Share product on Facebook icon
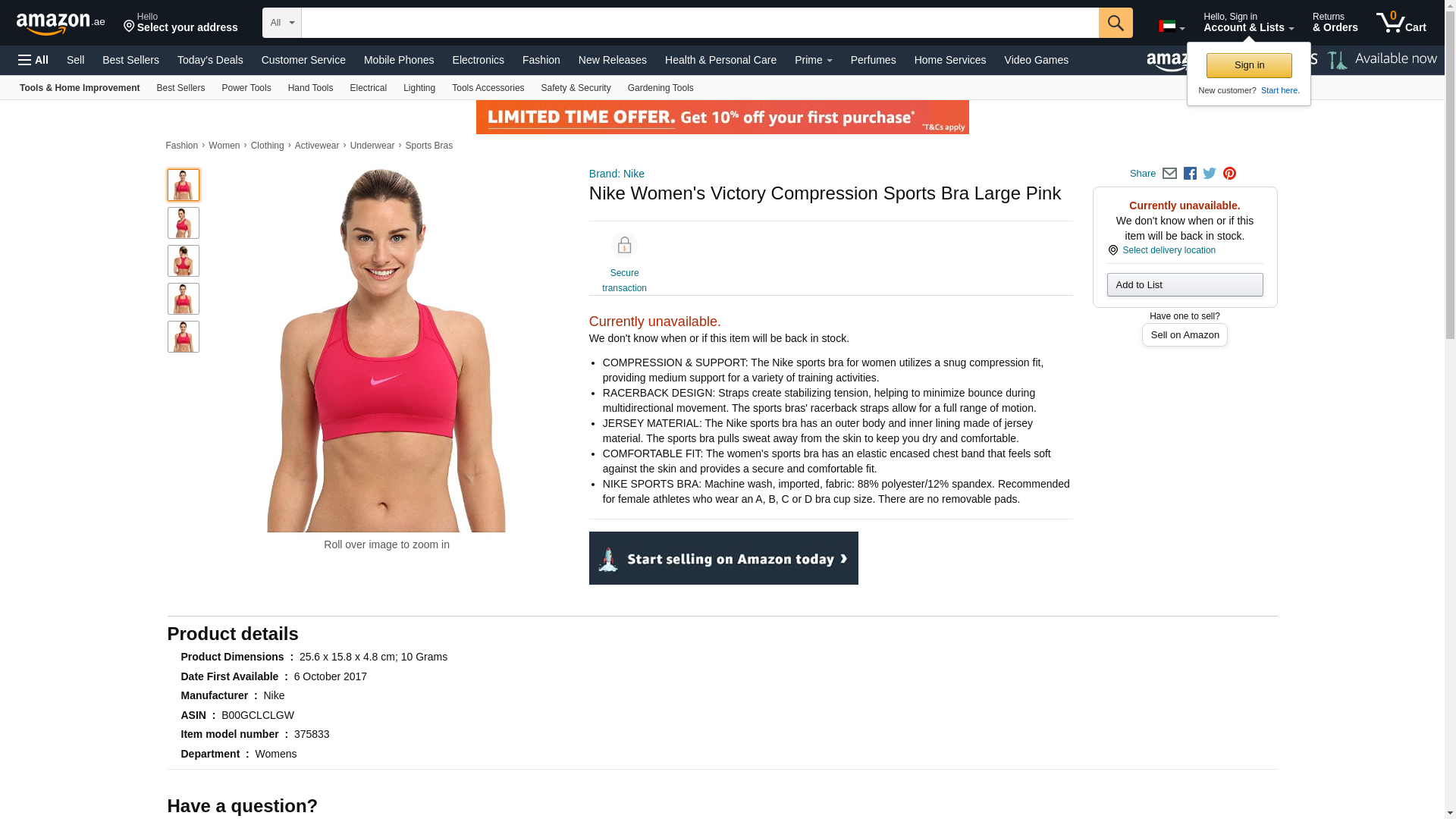1456x819 pixels. 1190,174
